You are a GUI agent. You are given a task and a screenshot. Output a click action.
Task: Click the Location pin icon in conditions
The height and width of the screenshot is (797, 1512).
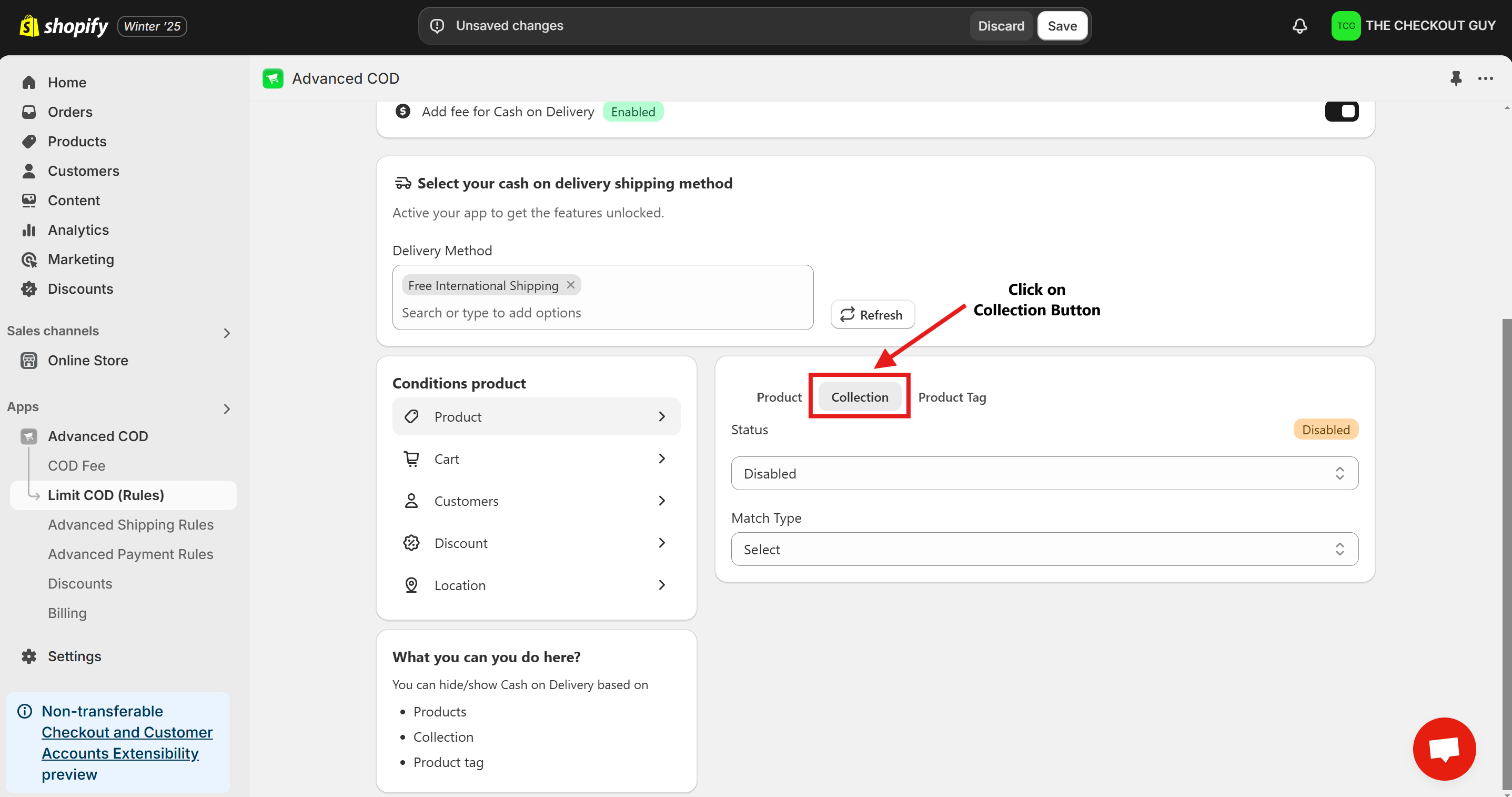(411, 585)
